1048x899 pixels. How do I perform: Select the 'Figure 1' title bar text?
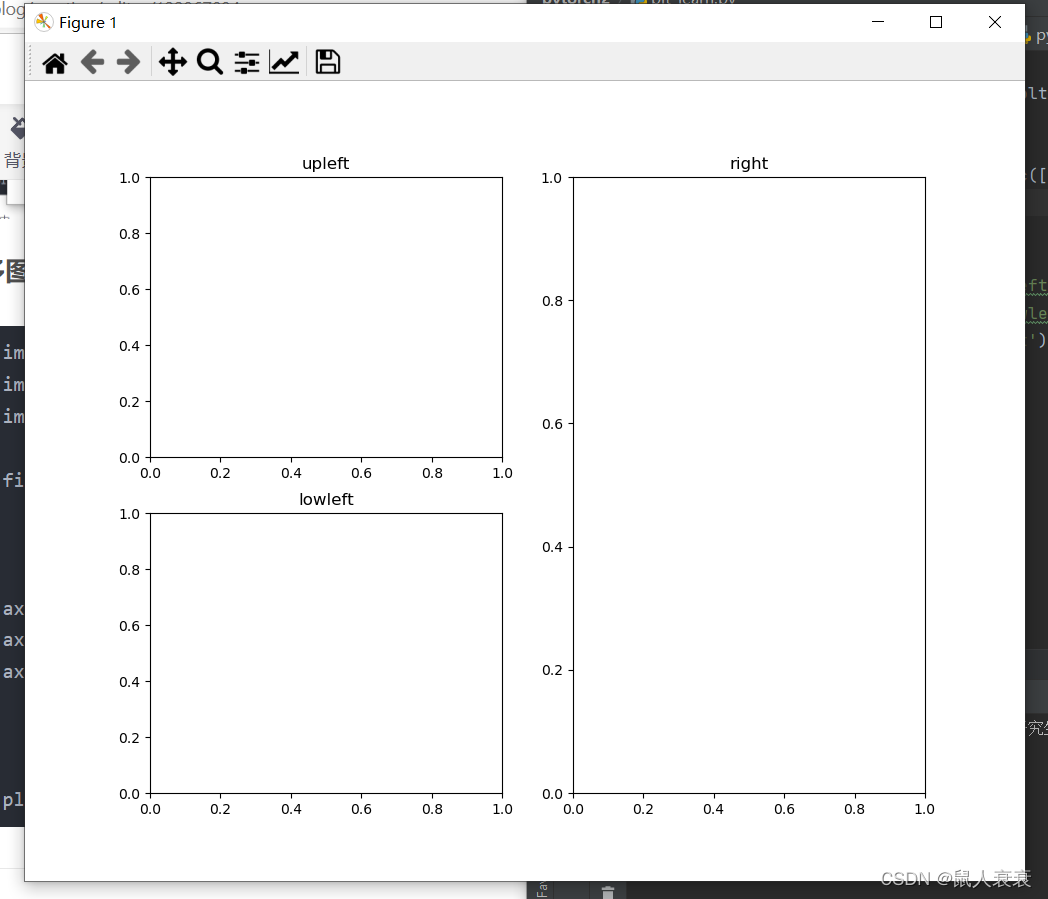(88, 21)
